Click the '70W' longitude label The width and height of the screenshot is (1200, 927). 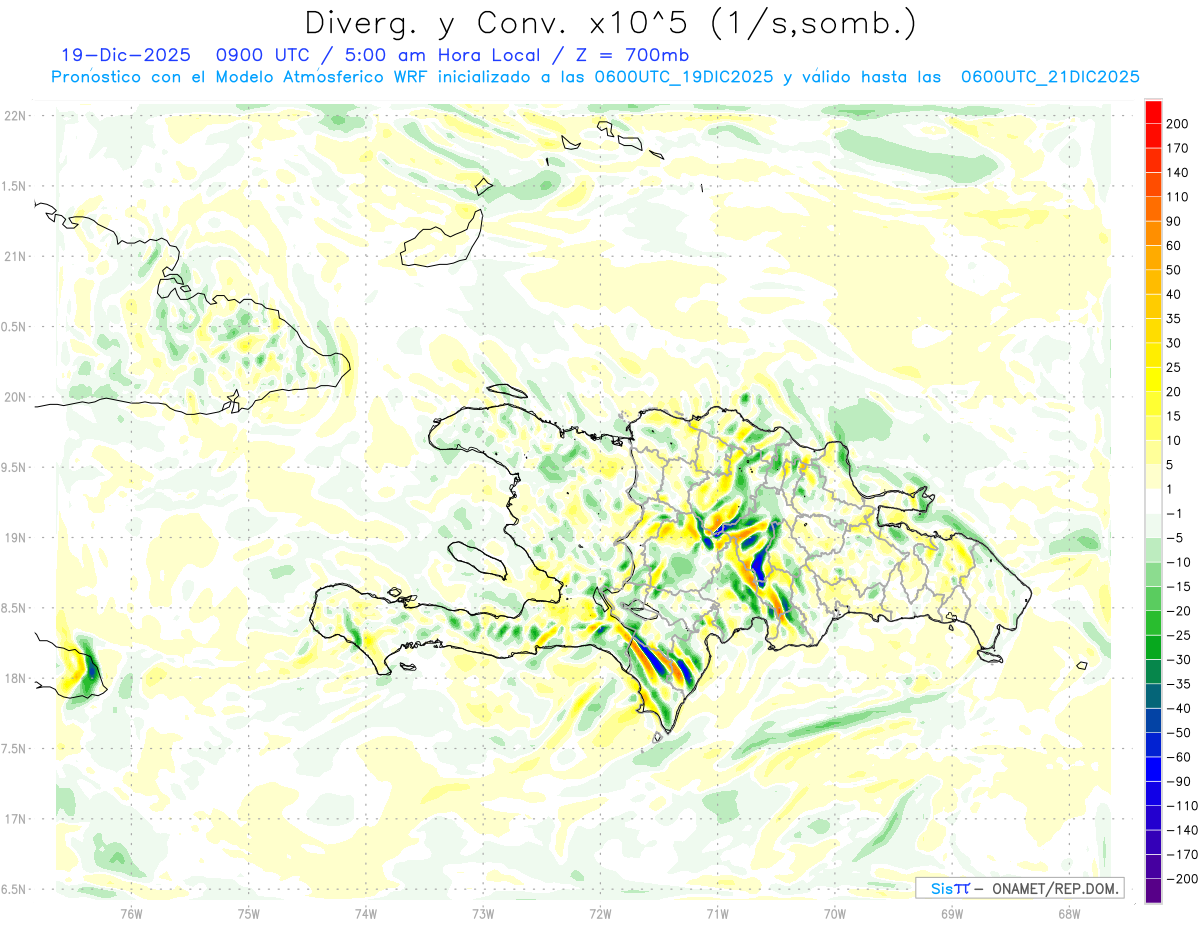coord(835,913)
